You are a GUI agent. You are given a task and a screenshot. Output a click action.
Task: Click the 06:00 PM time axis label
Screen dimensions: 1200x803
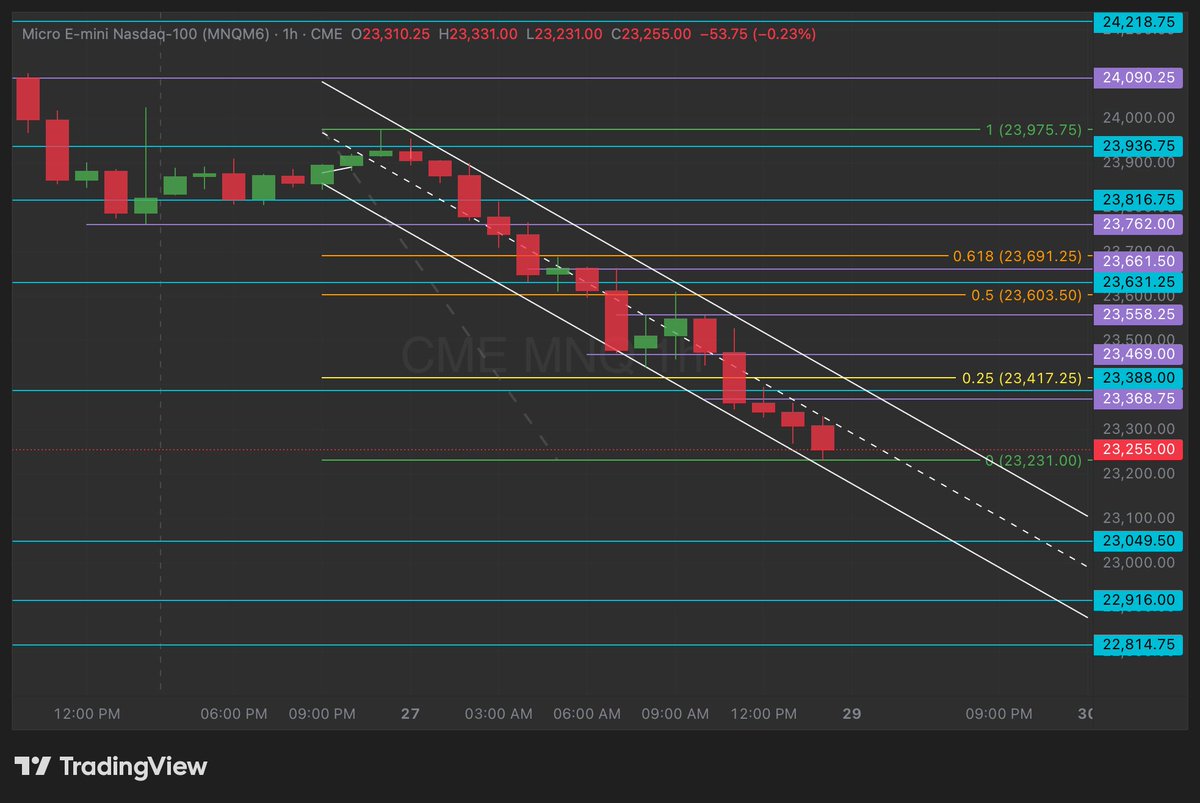click(x=234, y=714)
